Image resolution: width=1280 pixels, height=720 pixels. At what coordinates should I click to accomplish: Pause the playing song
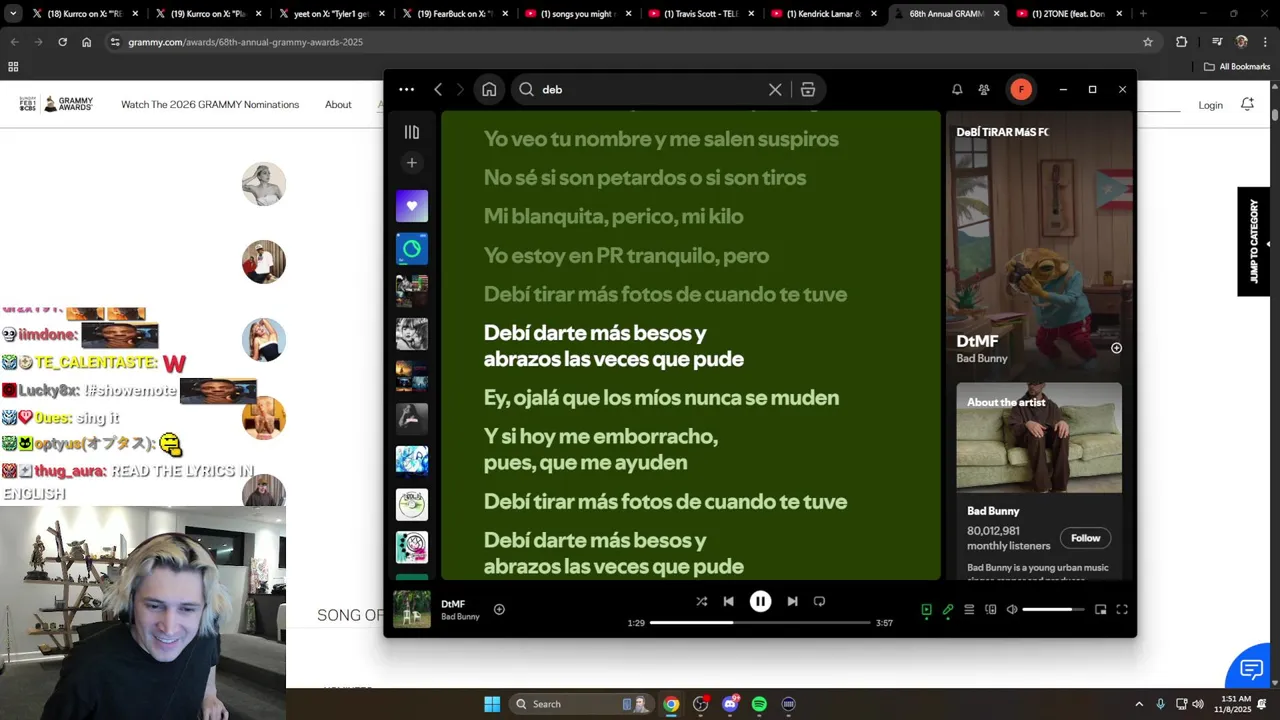tap(760, 601)
